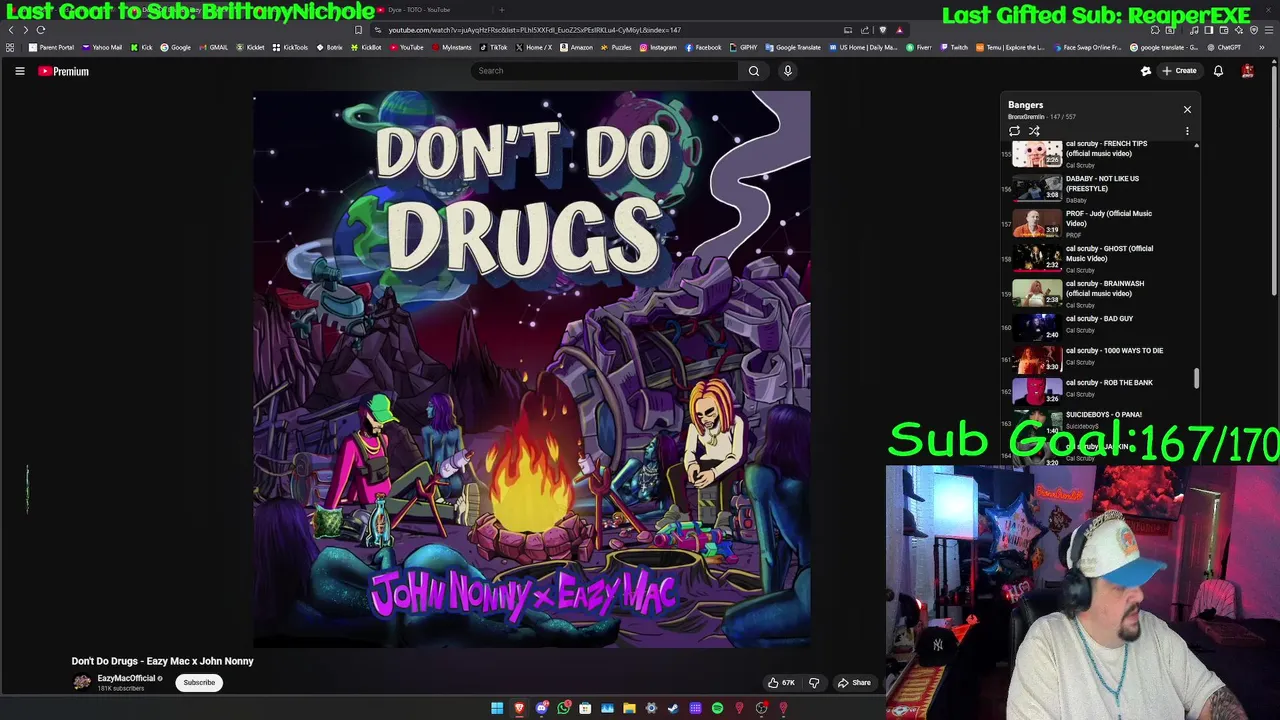Open the TikTok bookmark
Viewport: 1280px width, 720px height.
click(x=493, y=47)
